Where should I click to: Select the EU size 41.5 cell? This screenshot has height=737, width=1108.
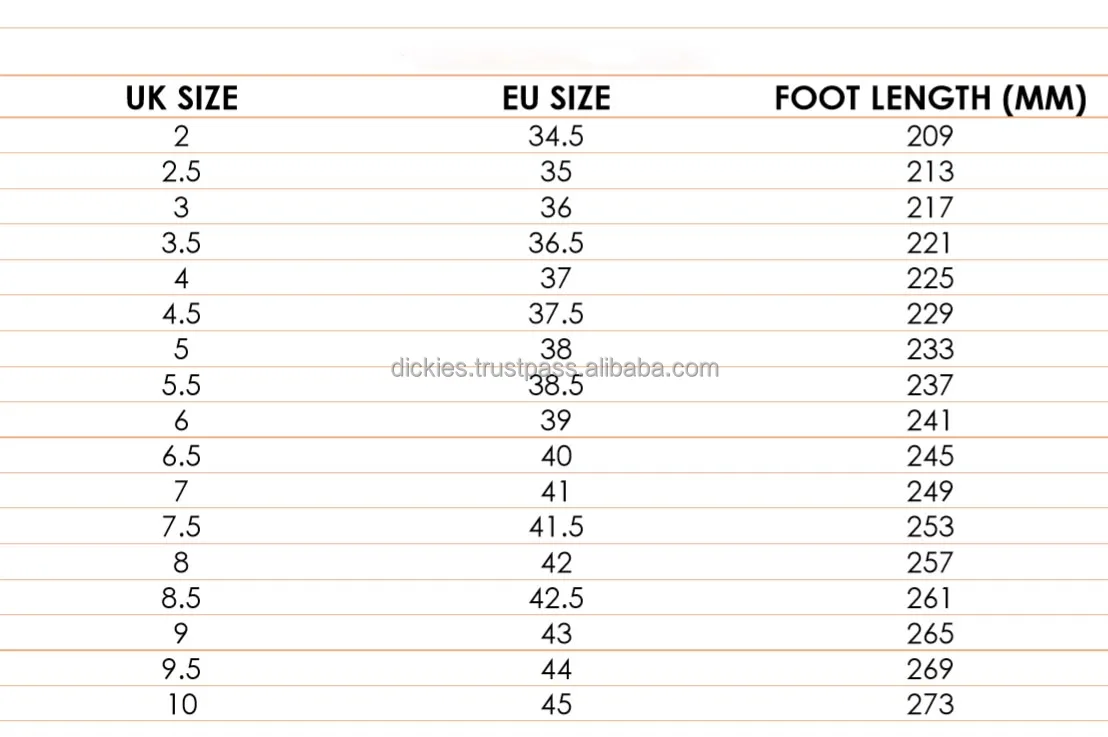tap(555, 527)
